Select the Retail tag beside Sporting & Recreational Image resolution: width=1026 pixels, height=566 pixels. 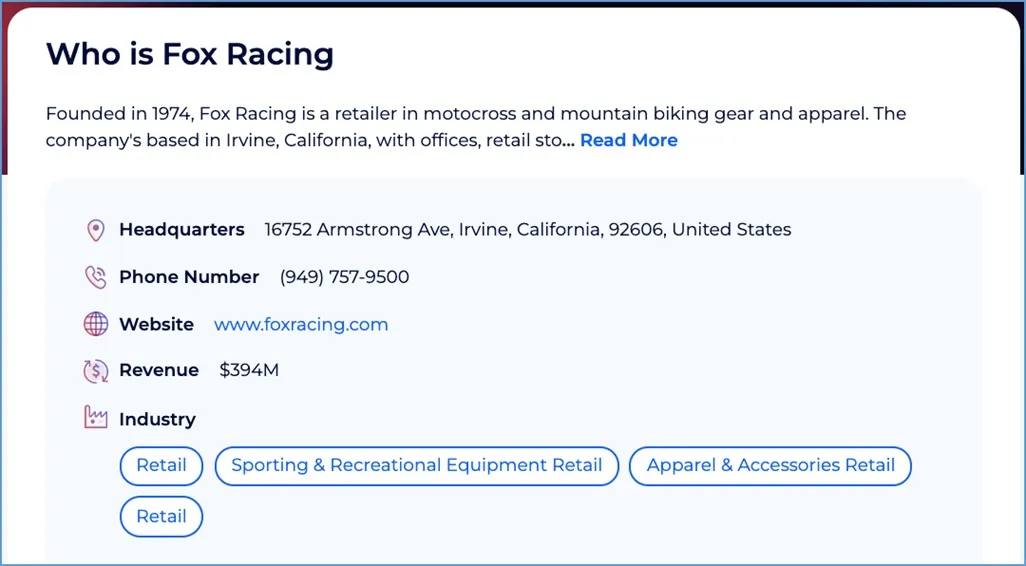click(162, 466)
